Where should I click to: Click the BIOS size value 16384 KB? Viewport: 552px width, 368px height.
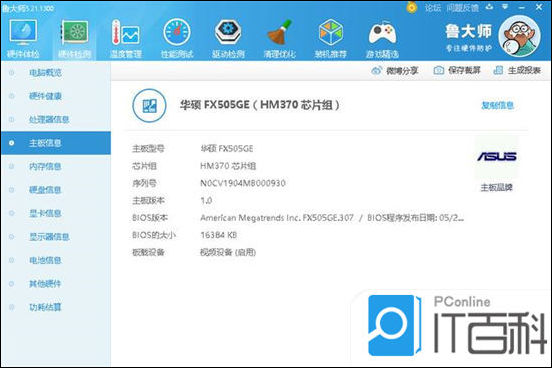218,235
